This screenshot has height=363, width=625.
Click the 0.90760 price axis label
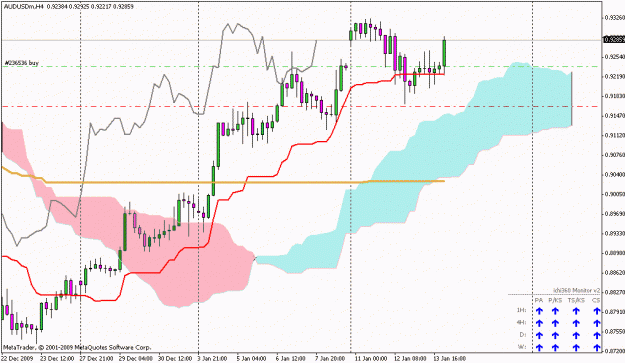pos(614,155)
